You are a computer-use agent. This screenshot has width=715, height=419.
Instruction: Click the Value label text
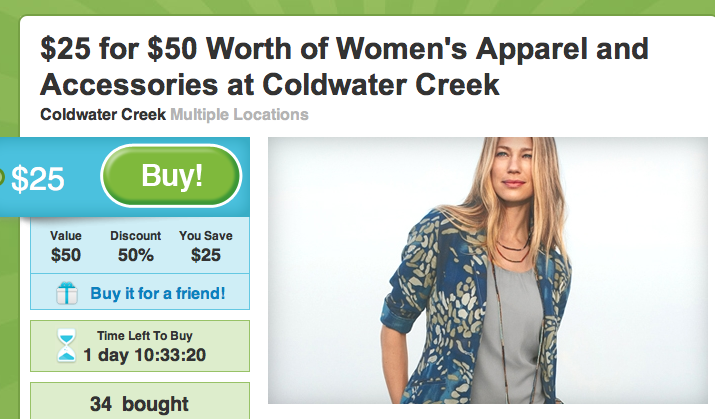click(66, 236)
